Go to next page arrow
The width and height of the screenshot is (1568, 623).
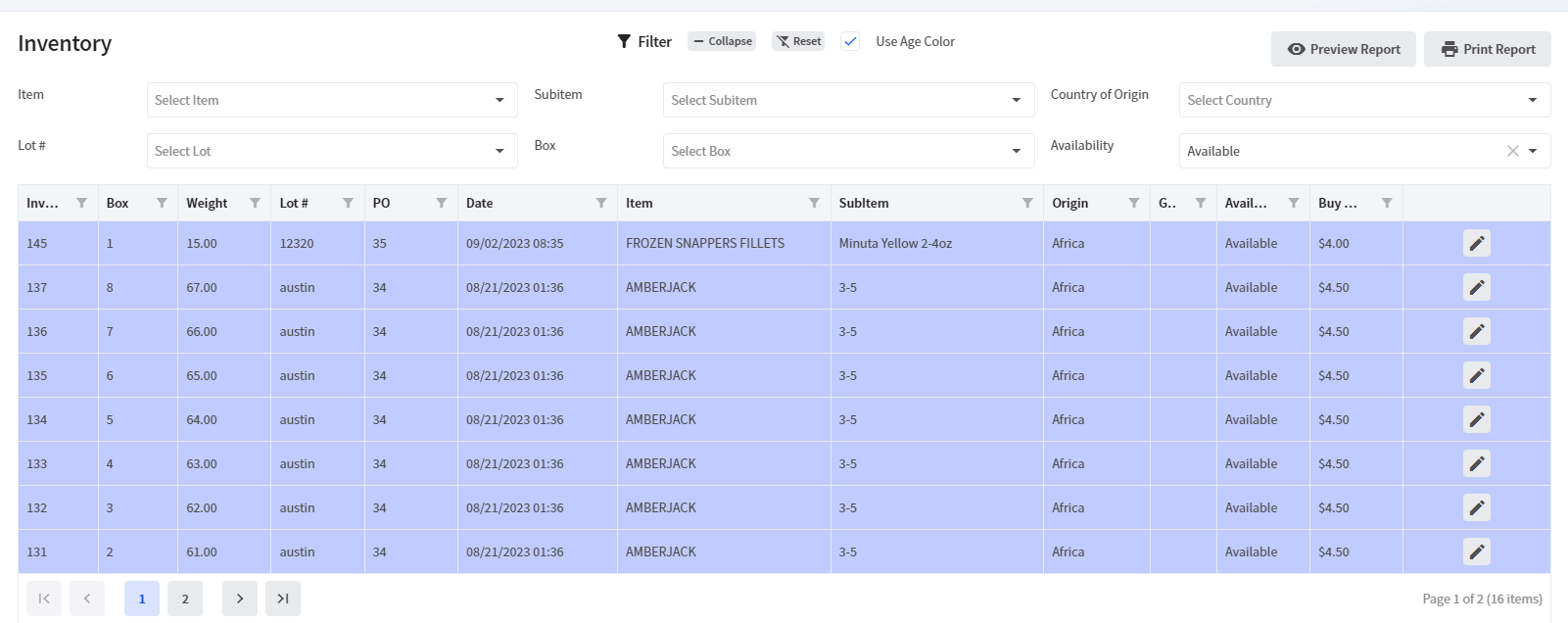click(x=239, y=599)
